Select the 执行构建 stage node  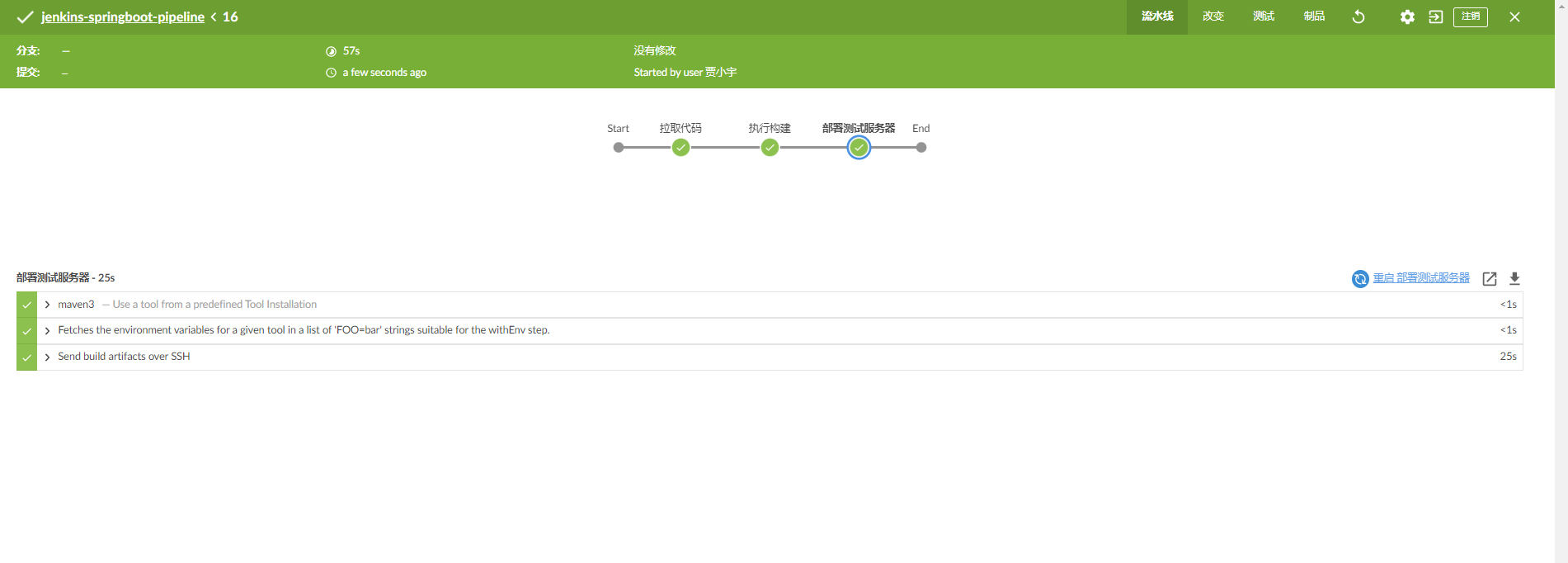(x=770, y=148)
